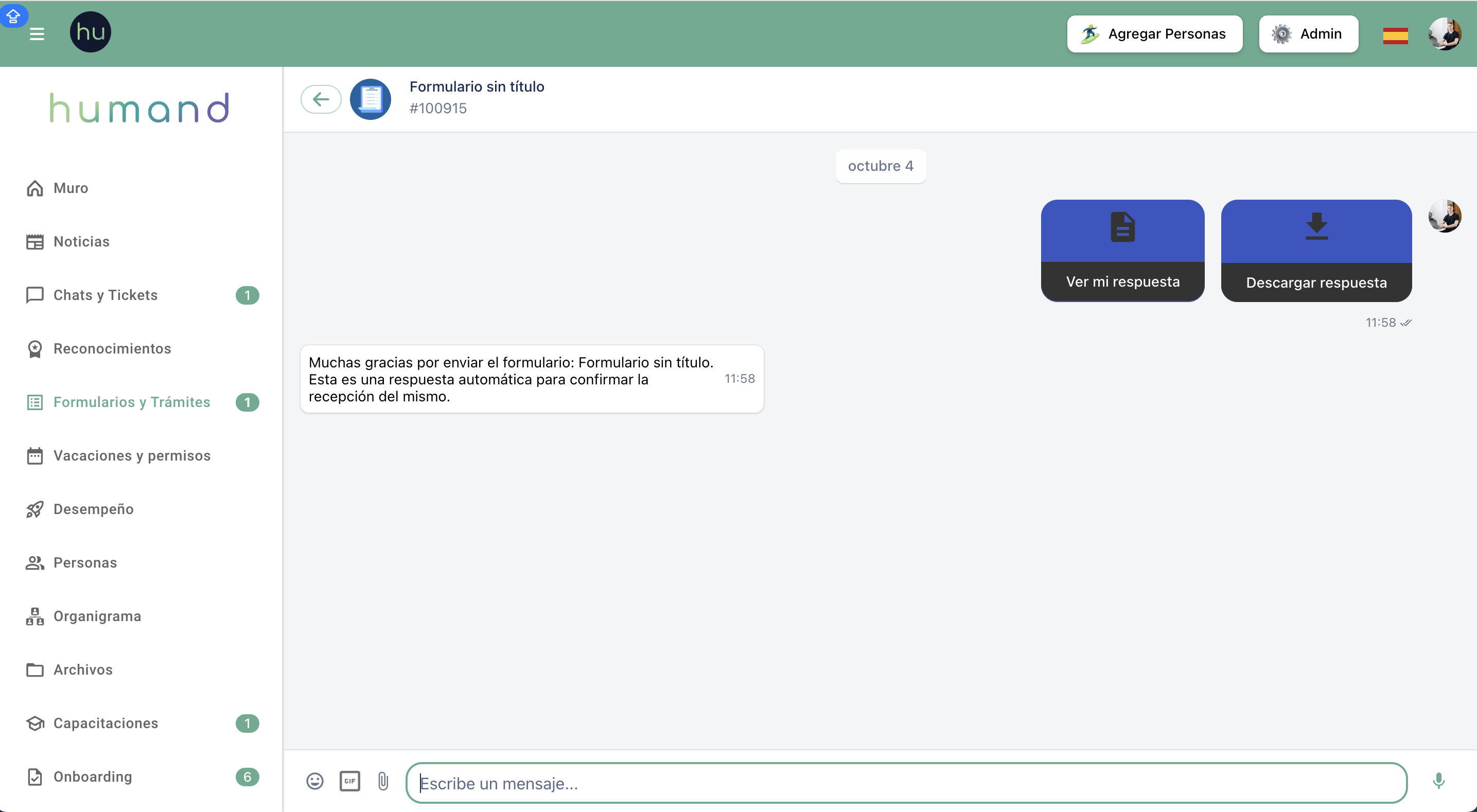The height and width of the screenshot is (812, 1477).
Task: Navigate to Personas
Action: [x=85, y=562]
